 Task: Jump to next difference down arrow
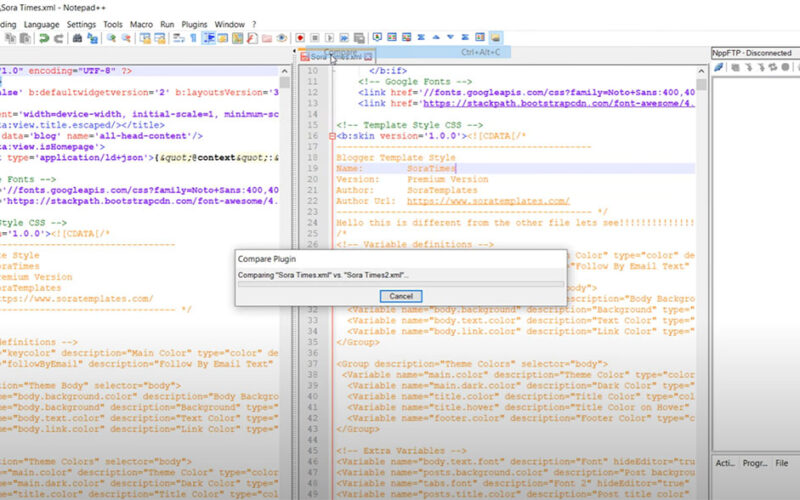pyautogui.click(x=450, y=38)
